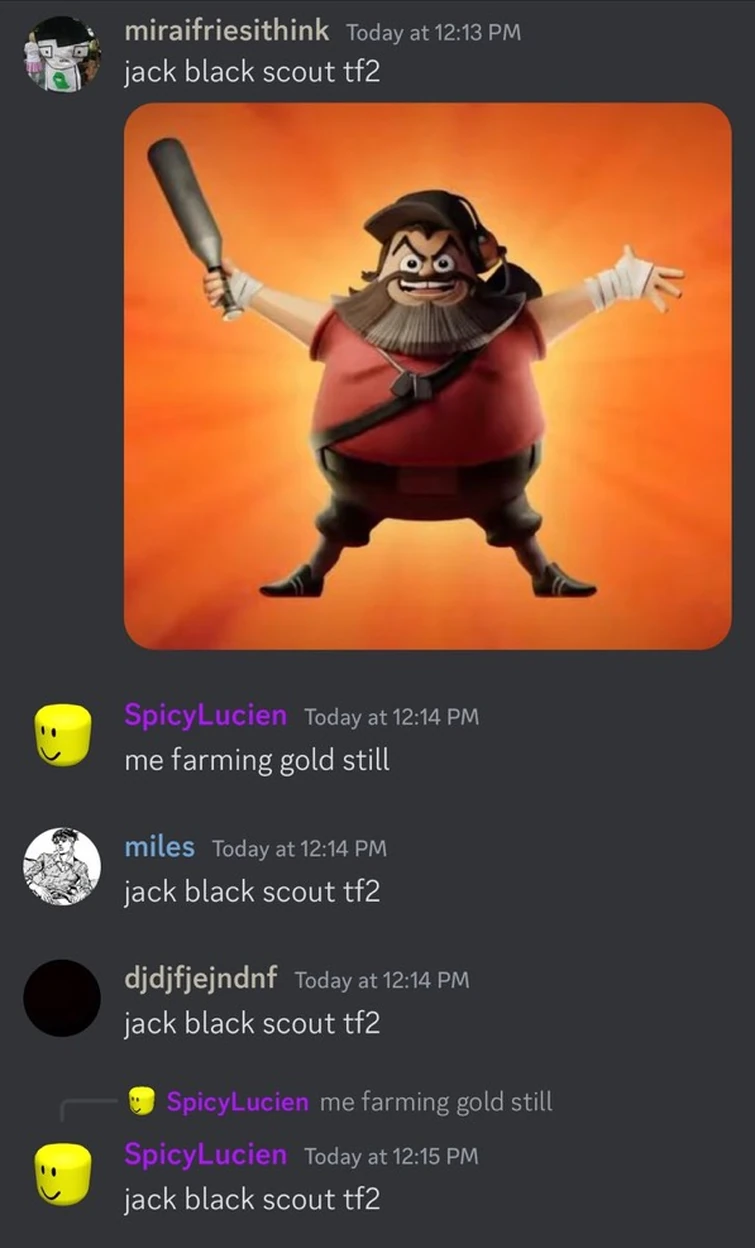Select miles's 'jack black scout tf2' message
Image resolution: width=755 pixels, height=1248 pixels.
252,891
